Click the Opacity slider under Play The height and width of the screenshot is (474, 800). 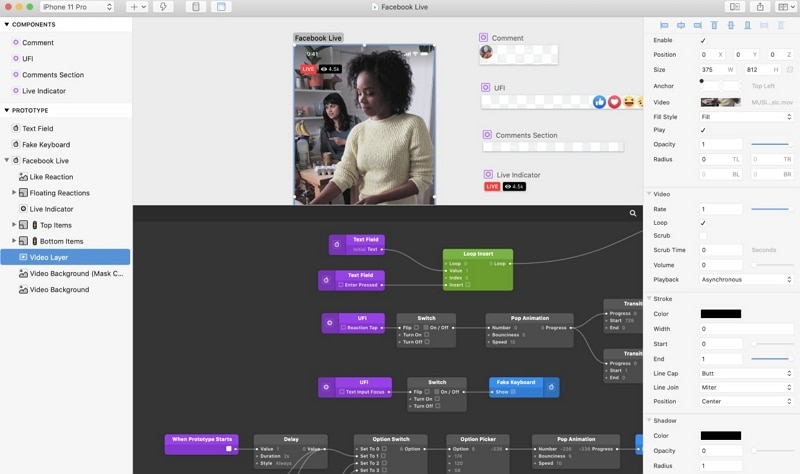click(771, 144)
